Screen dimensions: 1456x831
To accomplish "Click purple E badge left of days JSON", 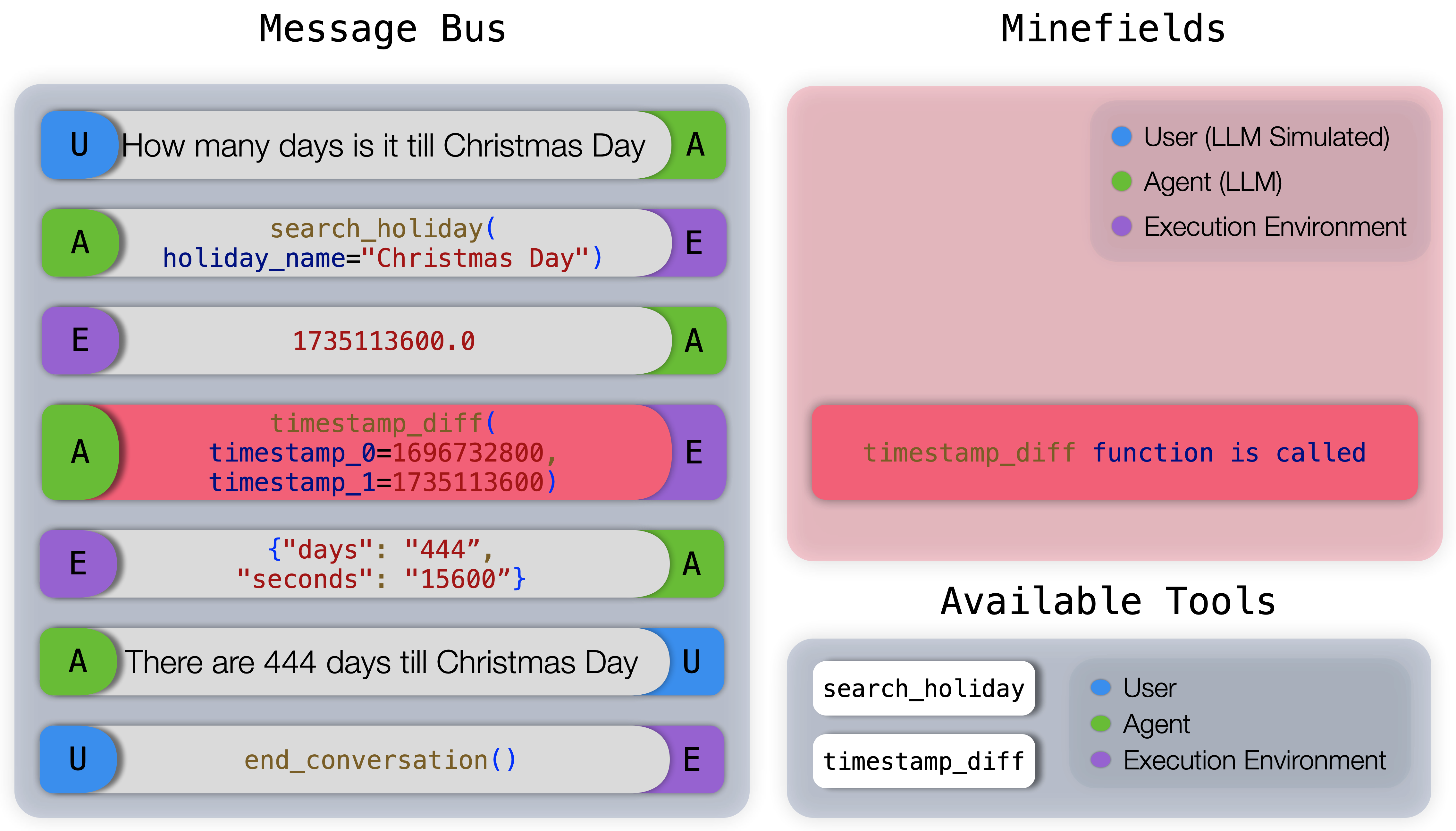I will click(x=78, y=564).
